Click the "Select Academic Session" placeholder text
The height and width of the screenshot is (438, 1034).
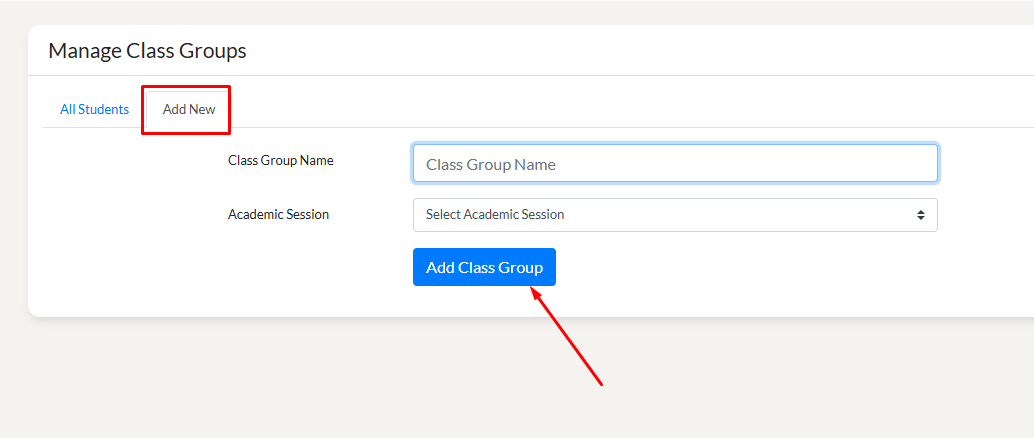coord(495,215)
